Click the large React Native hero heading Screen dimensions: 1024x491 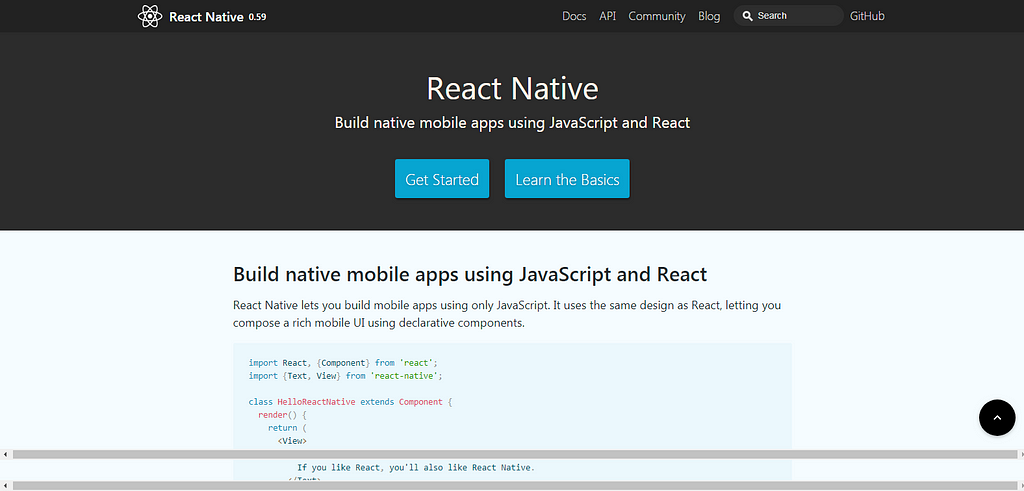513,89
